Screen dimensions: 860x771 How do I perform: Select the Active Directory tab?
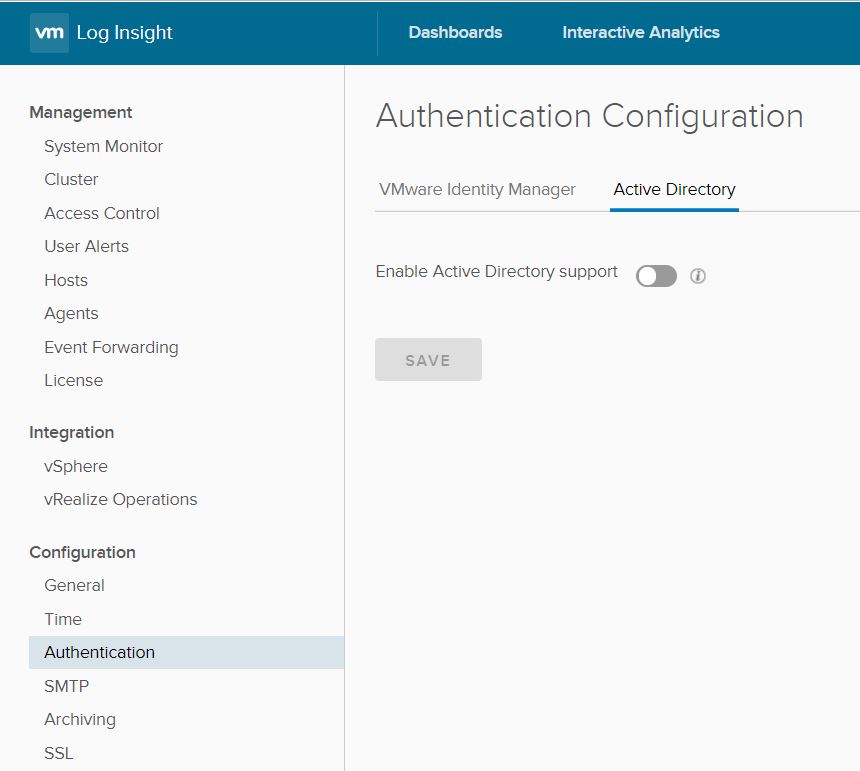coord(673,189)
